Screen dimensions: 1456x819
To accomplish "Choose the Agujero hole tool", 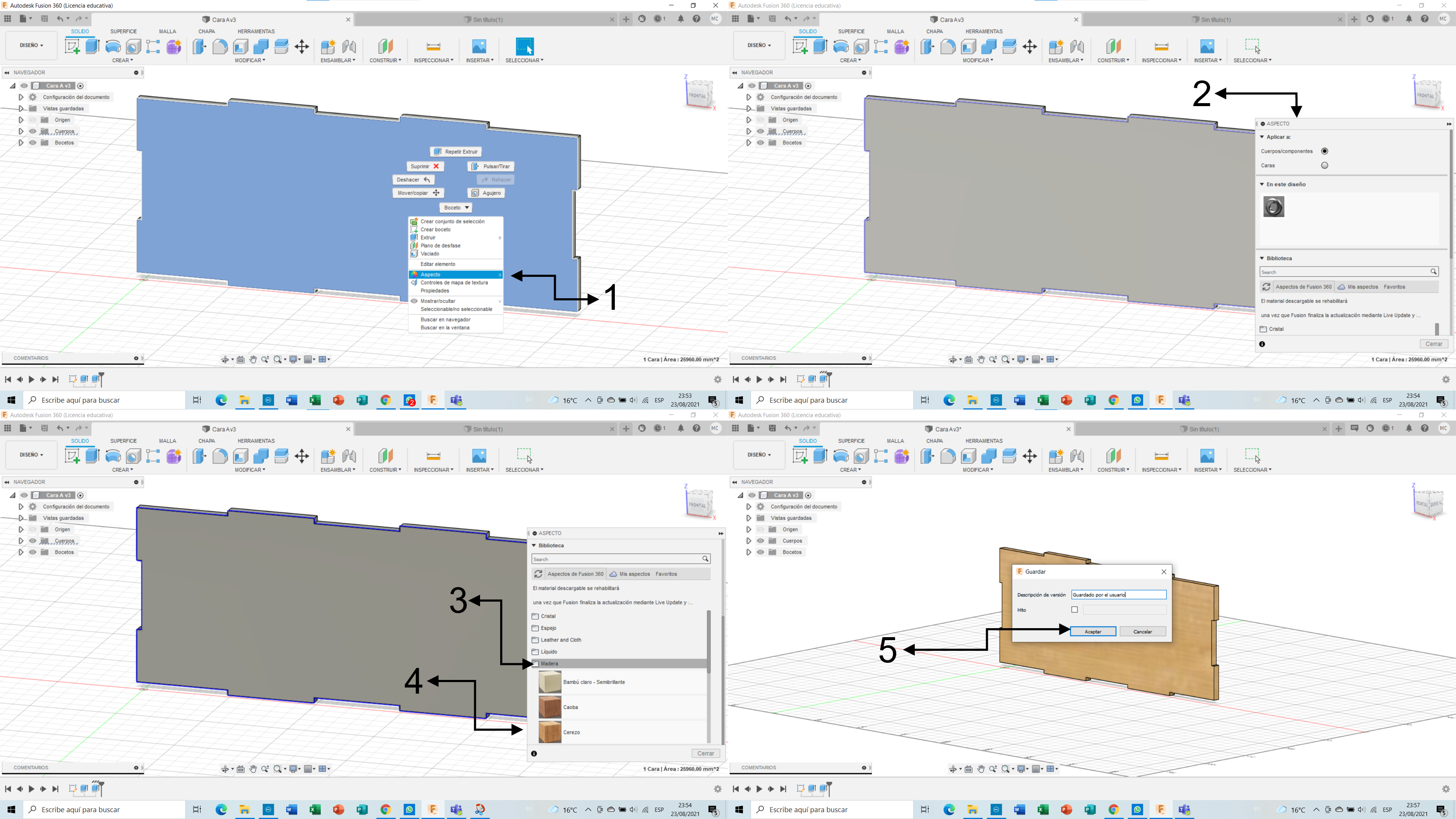I will point(486,193).
